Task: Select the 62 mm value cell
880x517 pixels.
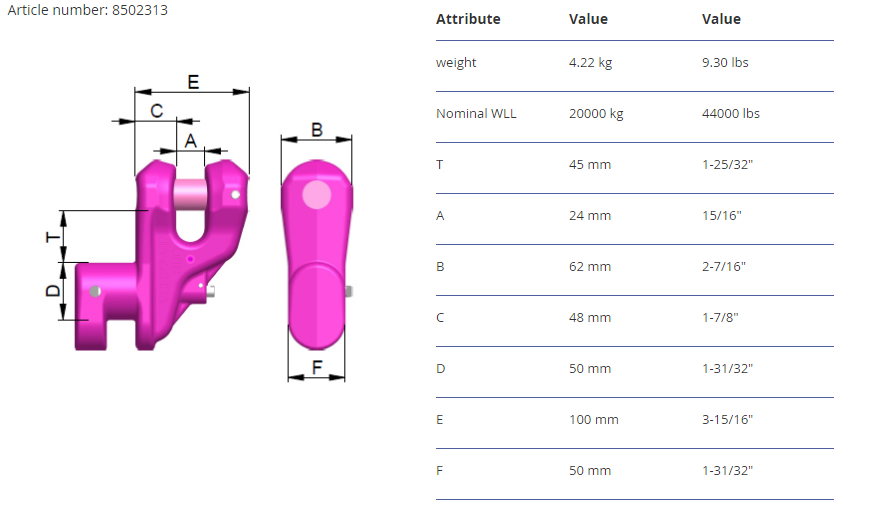Action: (x=589, y=267)
